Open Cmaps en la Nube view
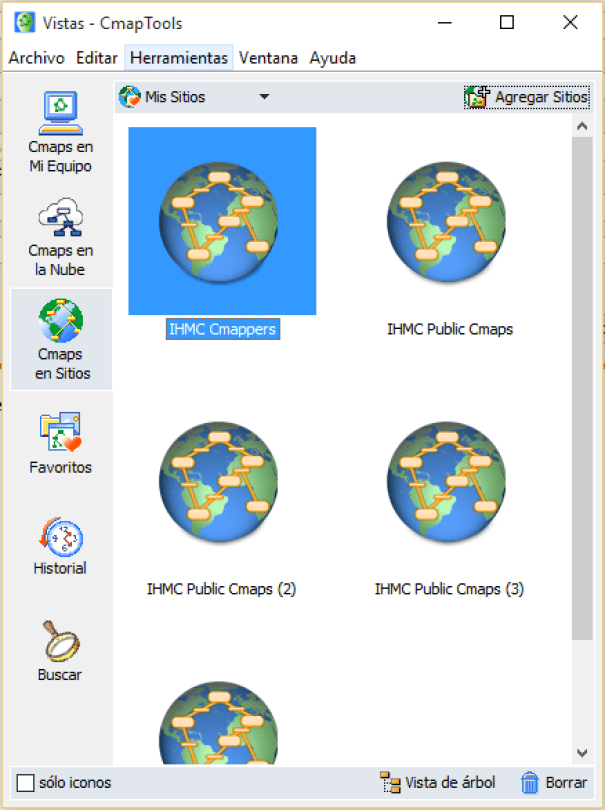The height and width of the screenshot is (810, 605). (x=60, y=236)
